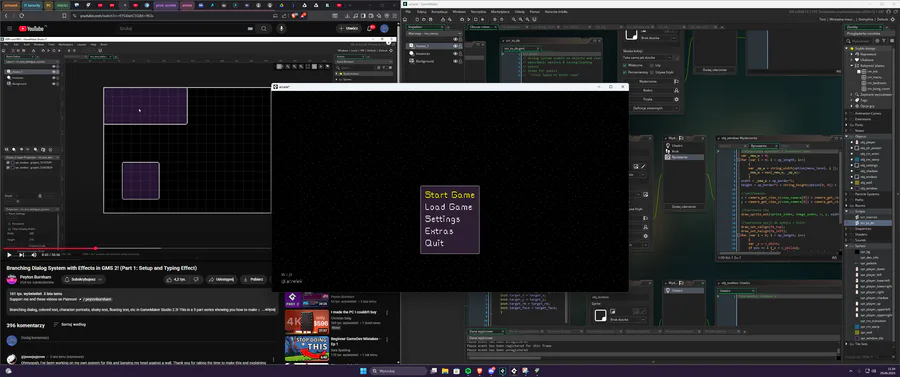Viewport: 900px width, 377px height.
Task: Toggle lock of Background layer
Action: (460, 61)
